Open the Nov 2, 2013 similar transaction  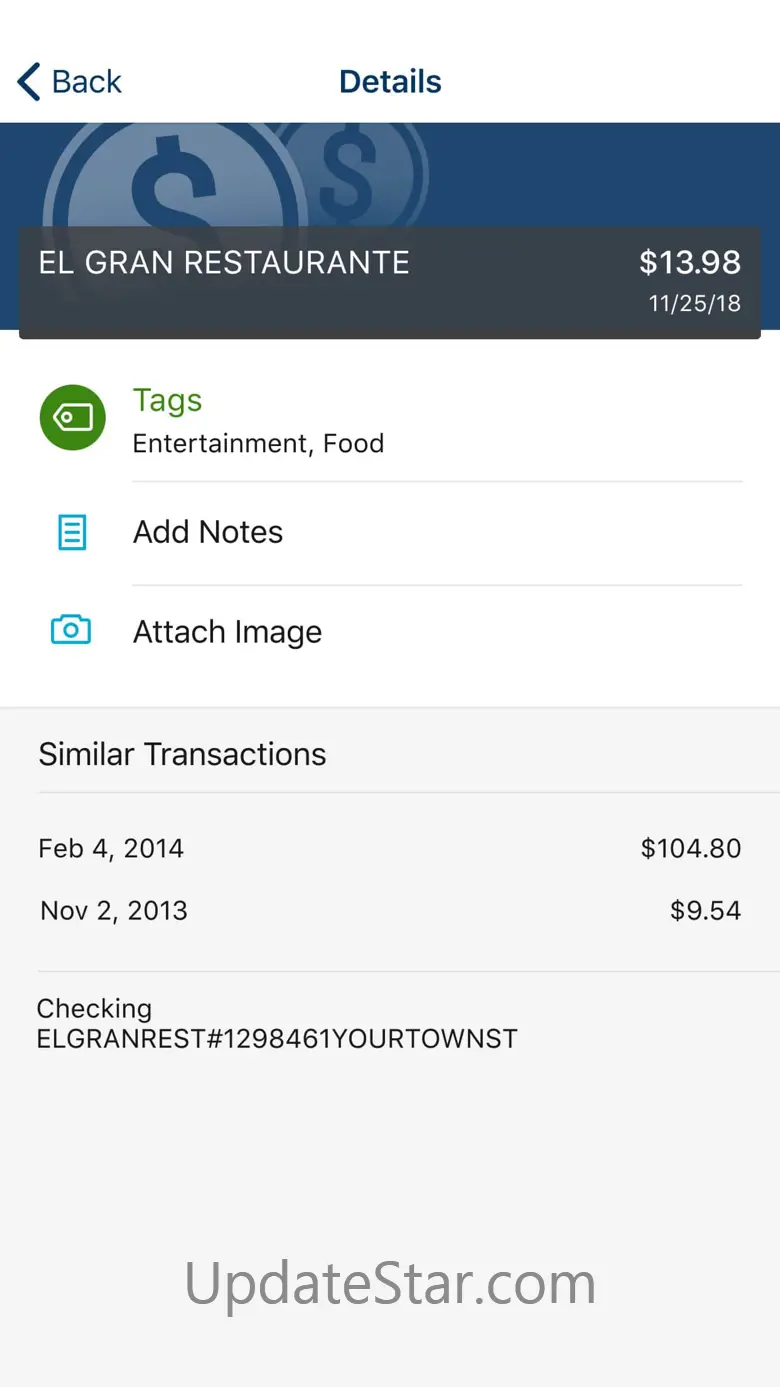[x=114, y=911]
